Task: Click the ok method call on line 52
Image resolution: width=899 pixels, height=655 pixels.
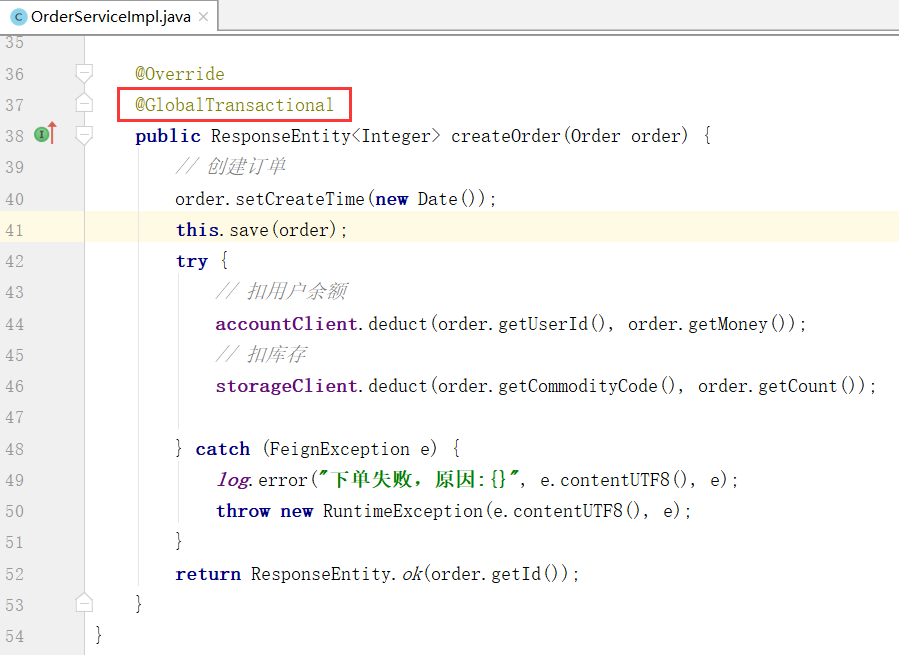Action: (412, 574)
